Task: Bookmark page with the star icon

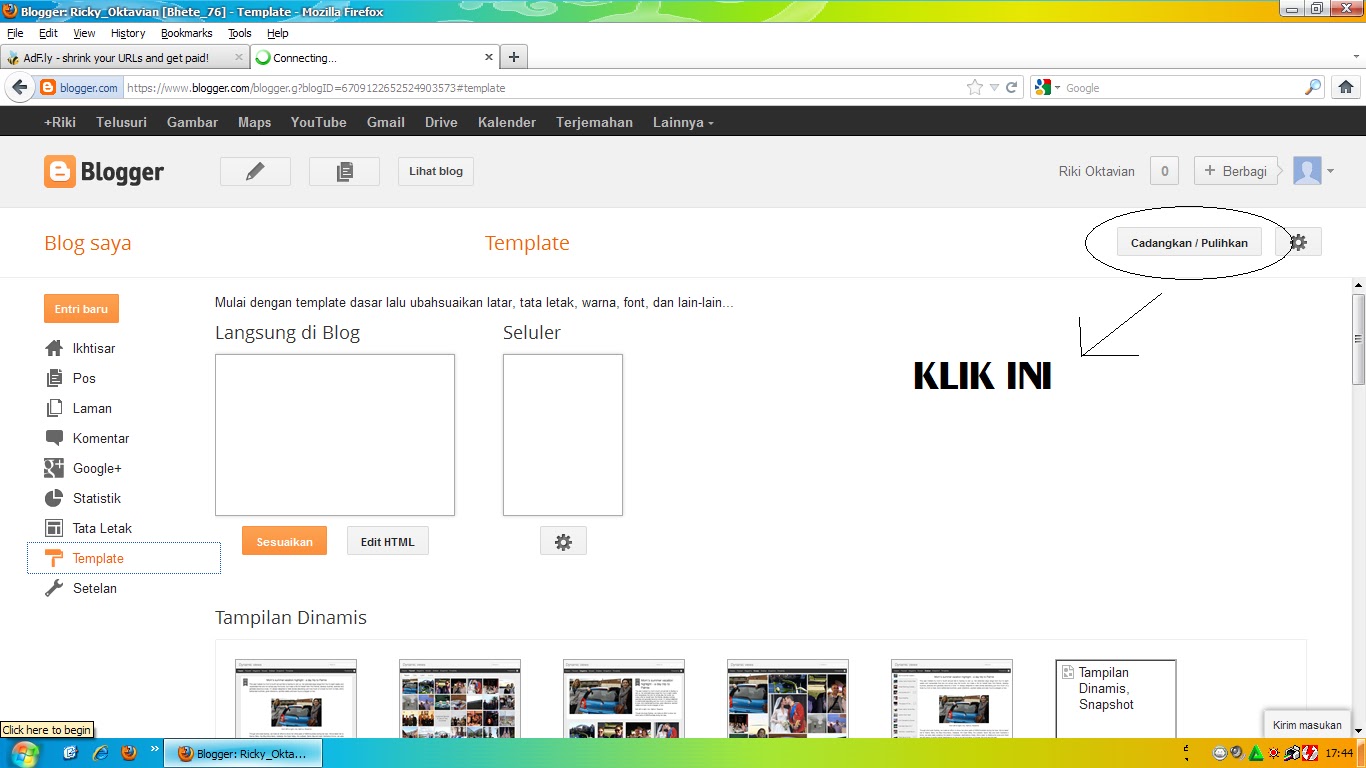Action: coord(975,88)
